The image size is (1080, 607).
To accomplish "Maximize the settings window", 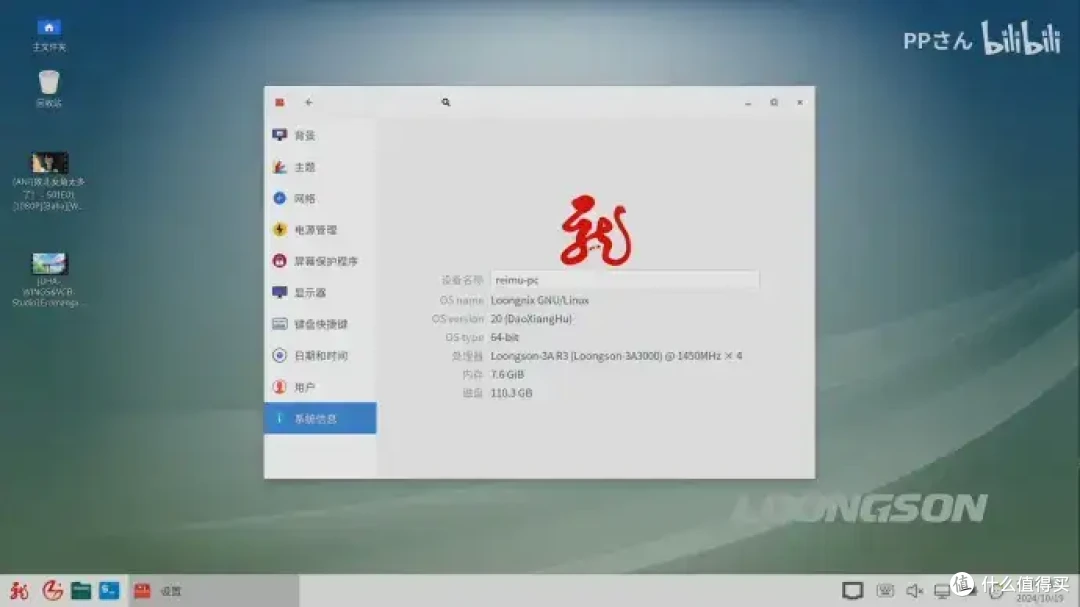I will (774, 102).
